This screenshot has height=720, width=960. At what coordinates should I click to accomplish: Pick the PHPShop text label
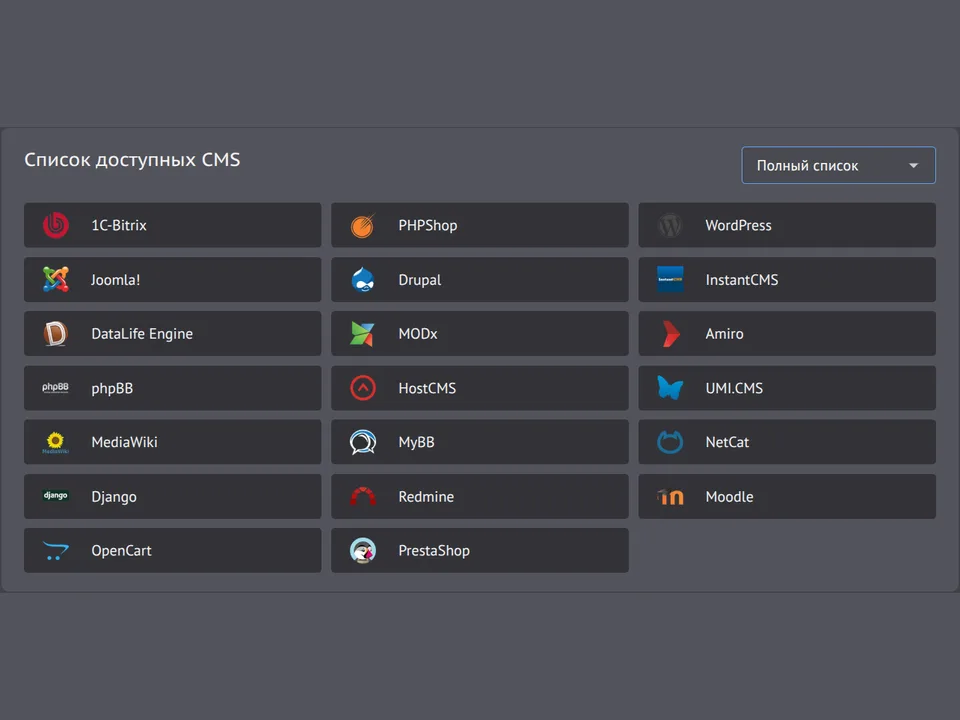[428, 225]
